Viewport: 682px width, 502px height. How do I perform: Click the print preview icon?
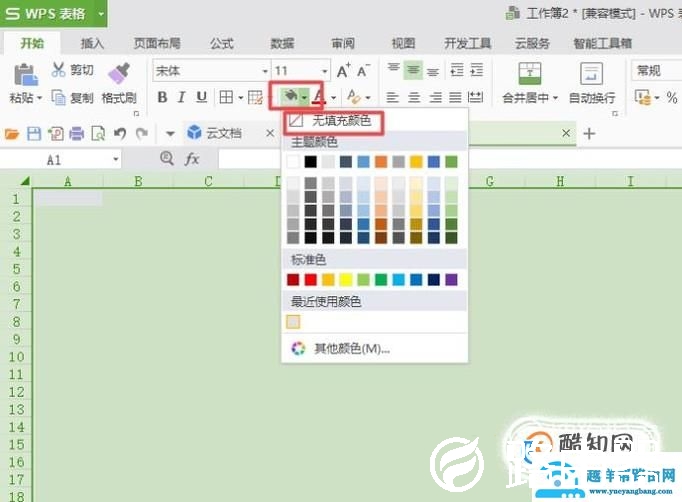98,134
